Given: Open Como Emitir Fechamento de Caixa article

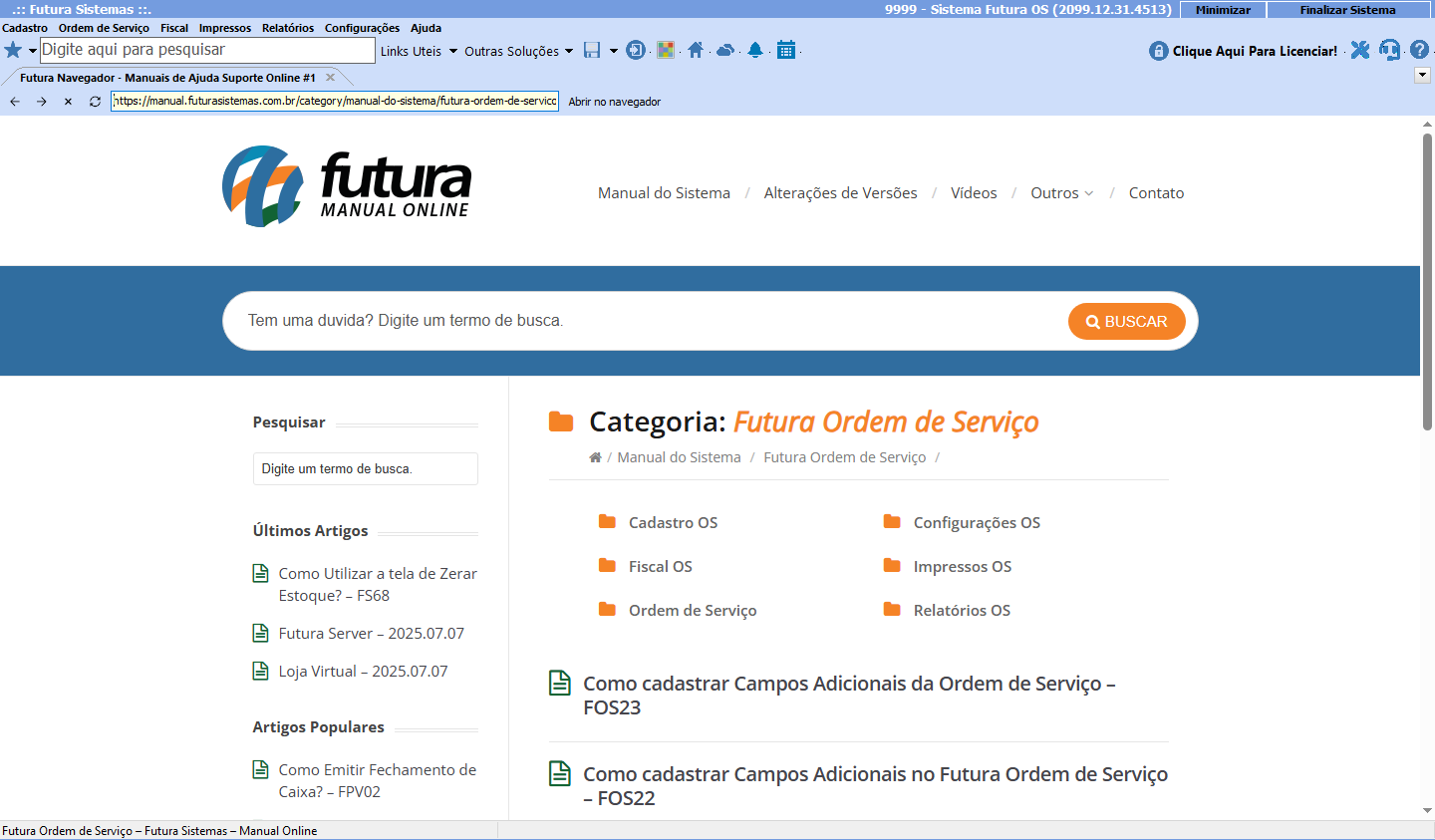Looking at the screenshot, I should pos(378,780).
